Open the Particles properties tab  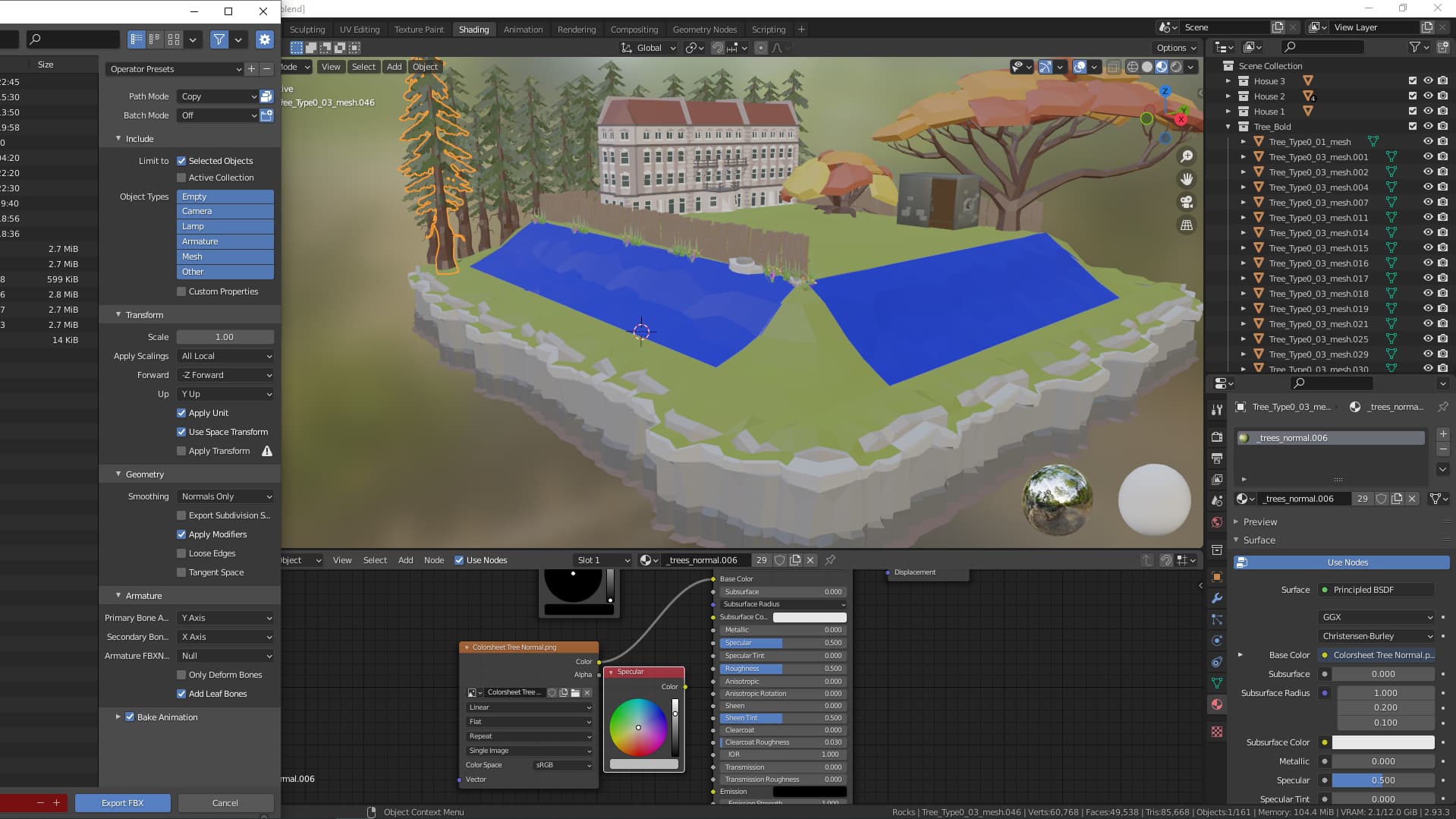[1217, 619]
